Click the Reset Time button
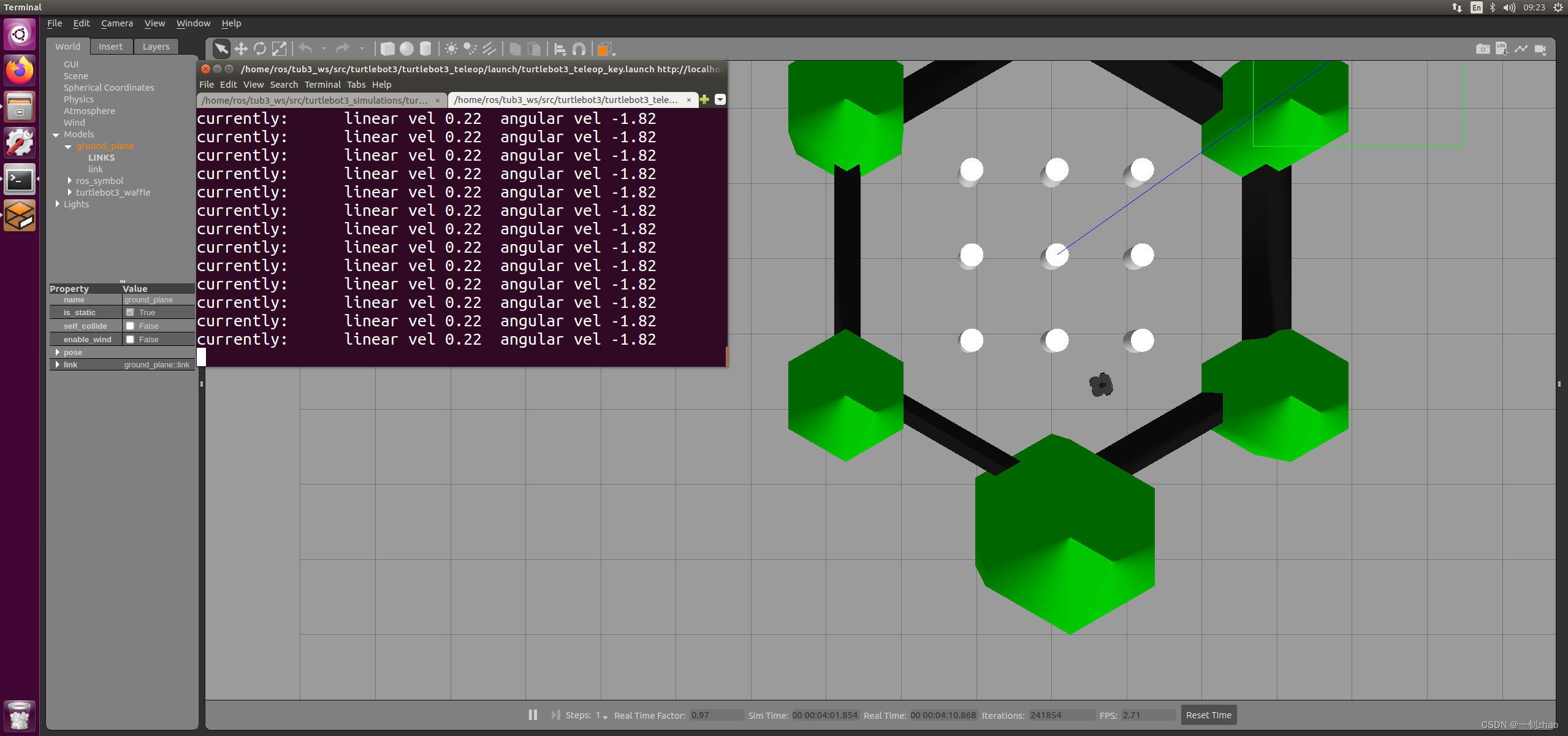 (x=1208, y=715)
